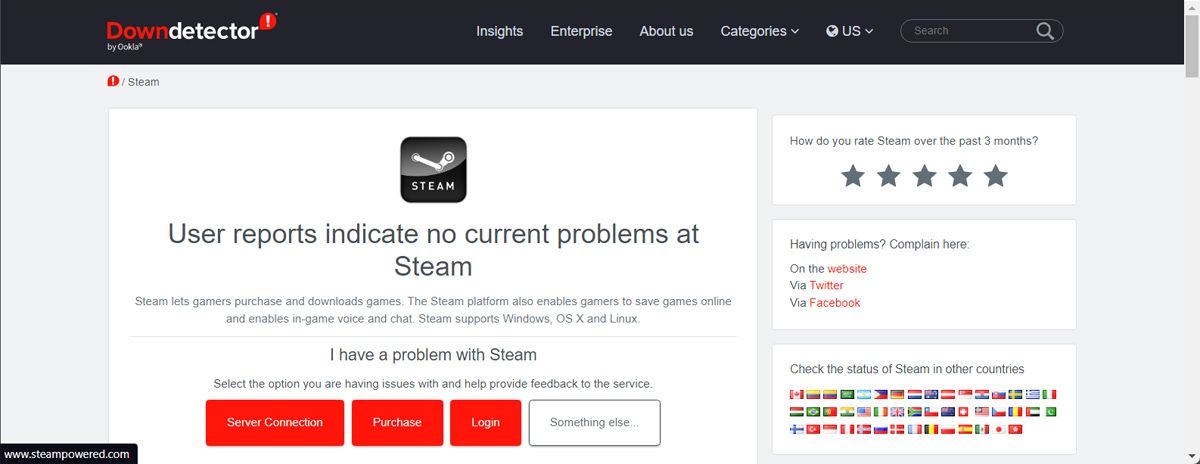Select the Portugal flag

pos(830,412)
